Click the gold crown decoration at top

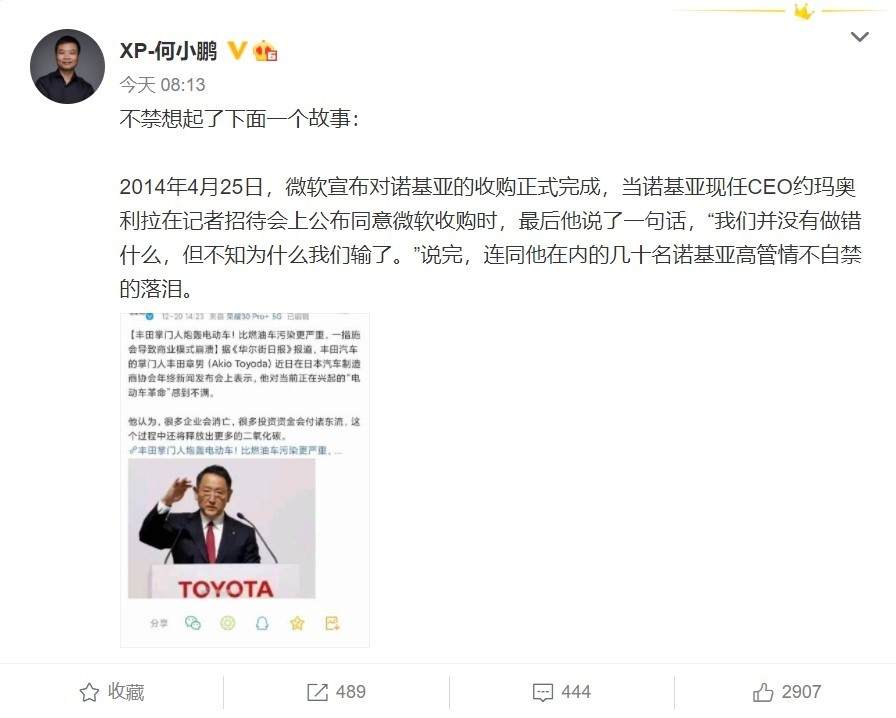point(803,11)
